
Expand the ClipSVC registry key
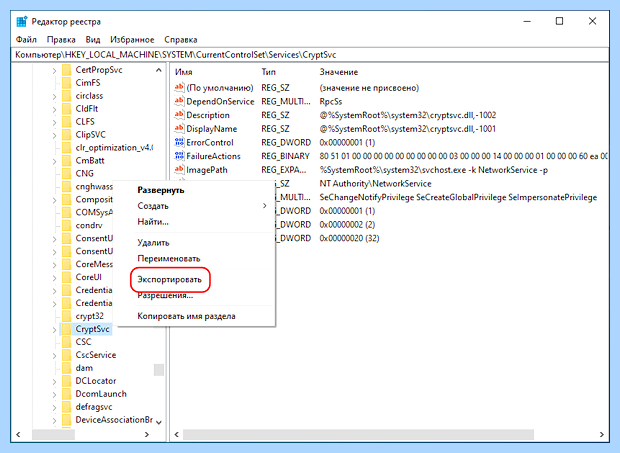(54, 135)
